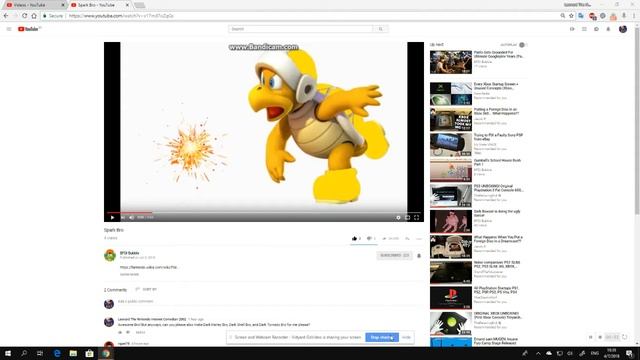
Task: Open the comments Sort by dropdown
Action: pyautogui.click(x=146, y=289)
